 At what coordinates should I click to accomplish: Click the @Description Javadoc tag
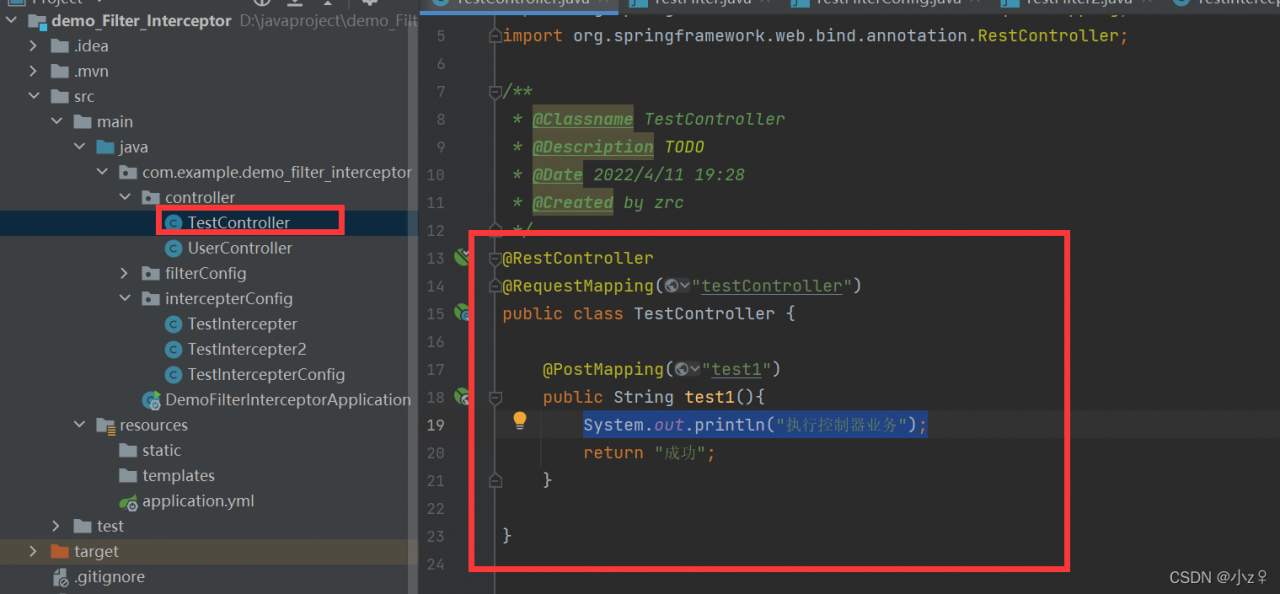[592, 147]
